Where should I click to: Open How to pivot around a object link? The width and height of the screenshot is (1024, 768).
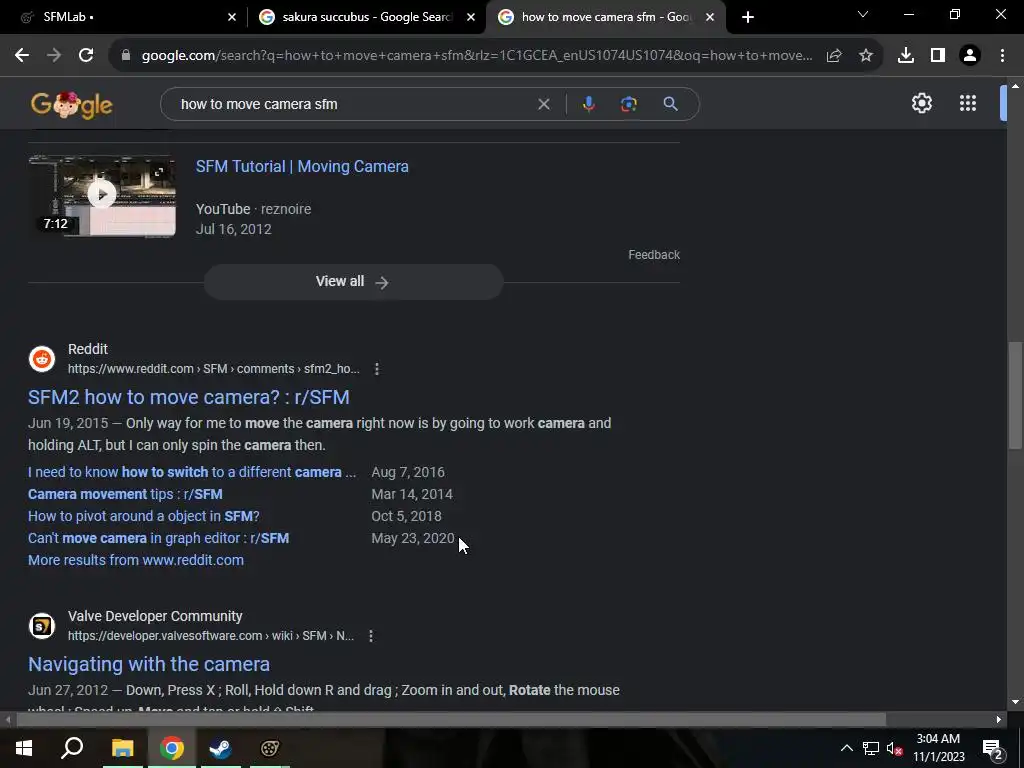coord(144,516)
